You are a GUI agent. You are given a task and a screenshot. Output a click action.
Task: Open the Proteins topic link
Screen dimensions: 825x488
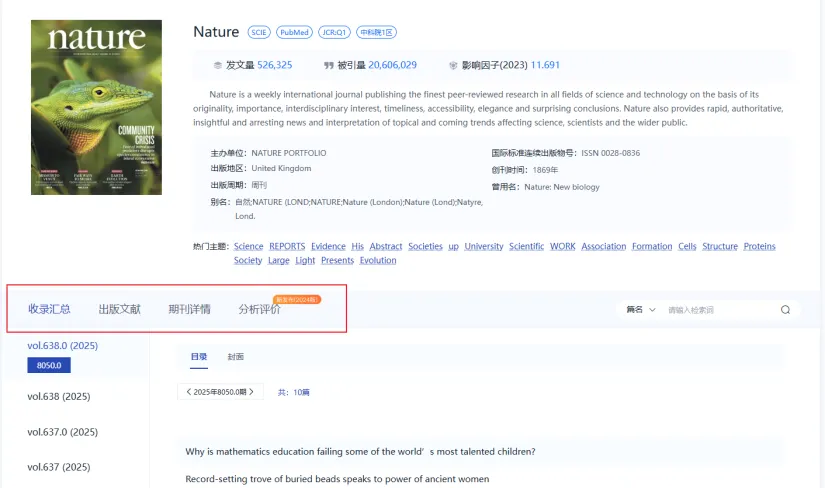point(759,246)
